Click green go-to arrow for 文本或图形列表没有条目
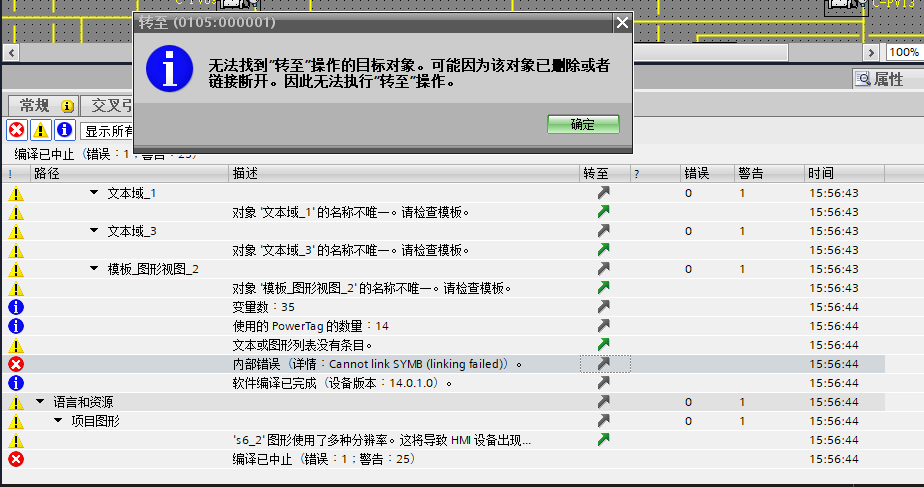 tap(603, 345)
